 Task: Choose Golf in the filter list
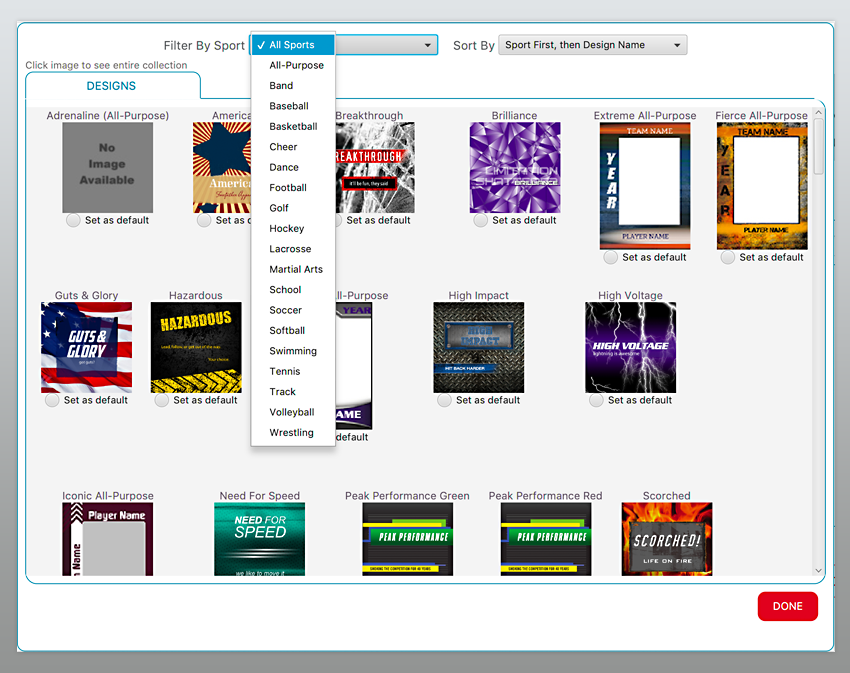pyautogui.click(x=293, y=208)
